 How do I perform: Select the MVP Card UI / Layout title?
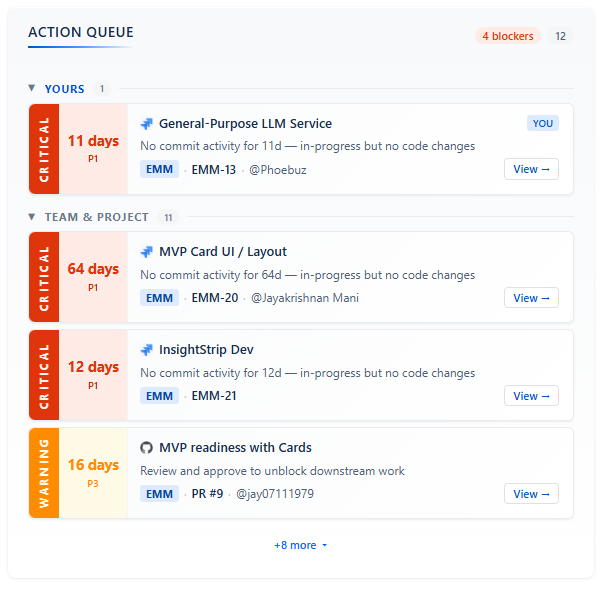click(223, 252)
